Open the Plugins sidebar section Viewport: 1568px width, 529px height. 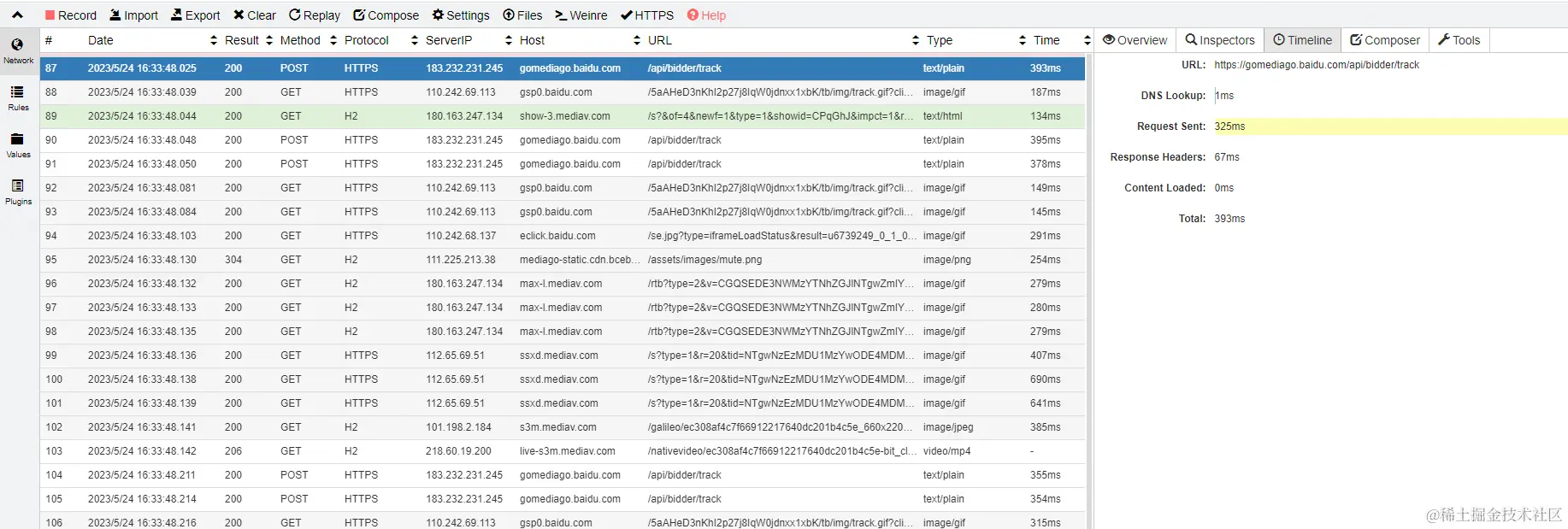(18, 192)
